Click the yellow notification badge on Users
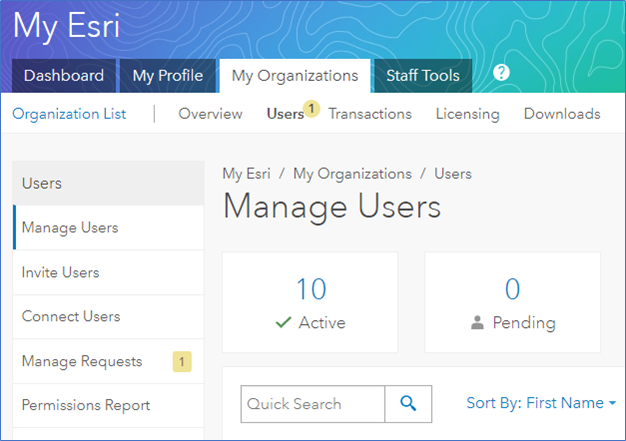Viewport: 626px width, 441px height. [311, 109]
